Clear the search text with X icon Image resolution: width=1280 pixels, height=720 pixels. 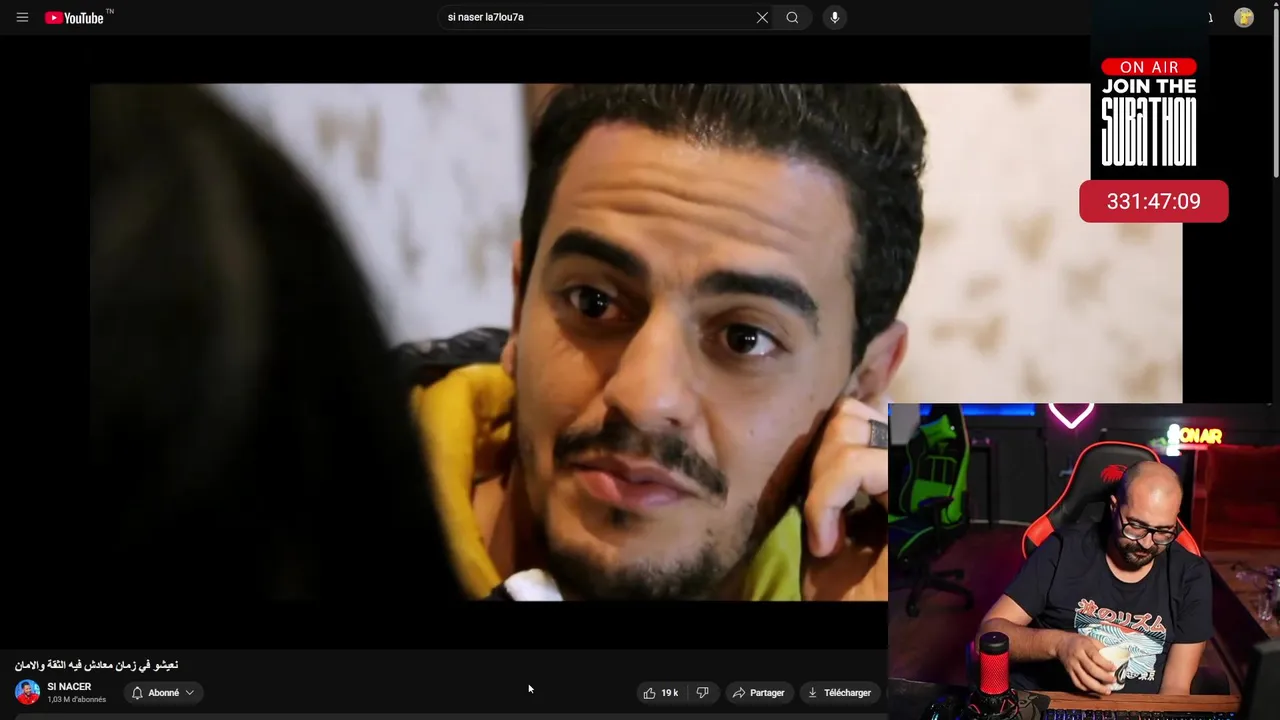click(762, 17)
